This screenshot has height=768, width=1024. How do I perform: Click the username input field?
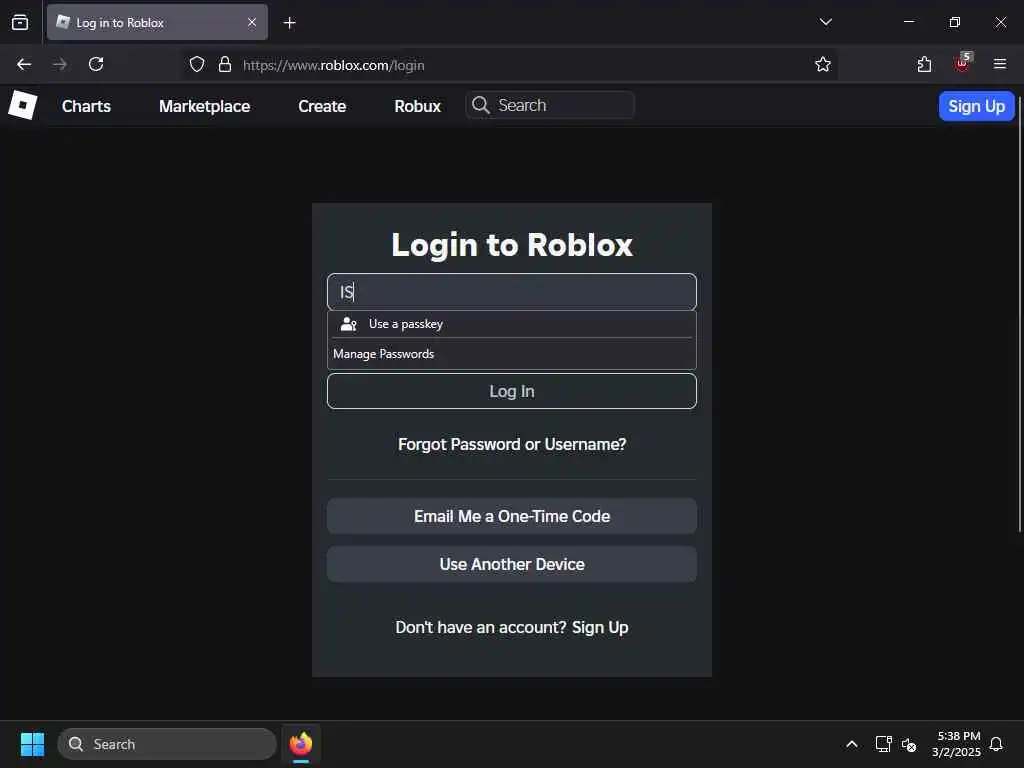[511, 292]
